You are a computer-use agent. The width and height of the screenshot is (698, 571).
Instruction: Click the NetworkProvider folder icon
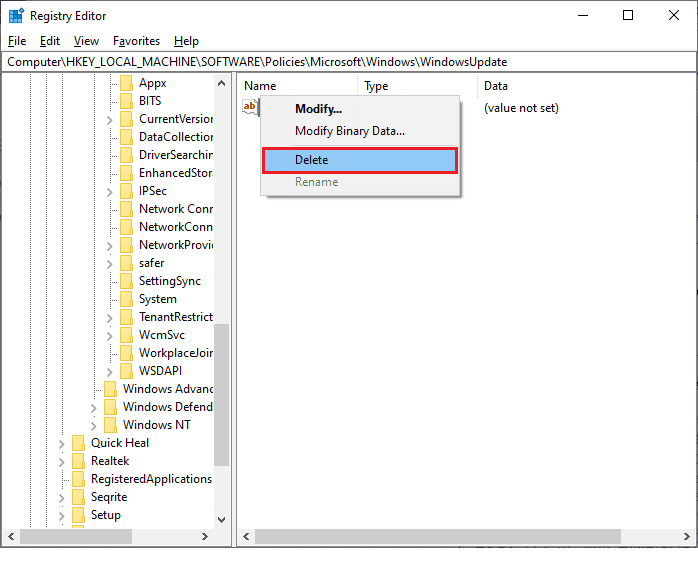click(x=126, y=245)
